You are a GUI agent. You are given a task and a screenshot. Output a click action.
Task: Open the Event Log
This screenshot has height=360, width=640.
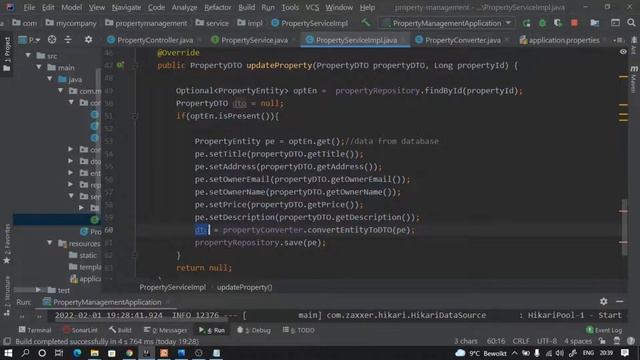click(x=604, y=330)
